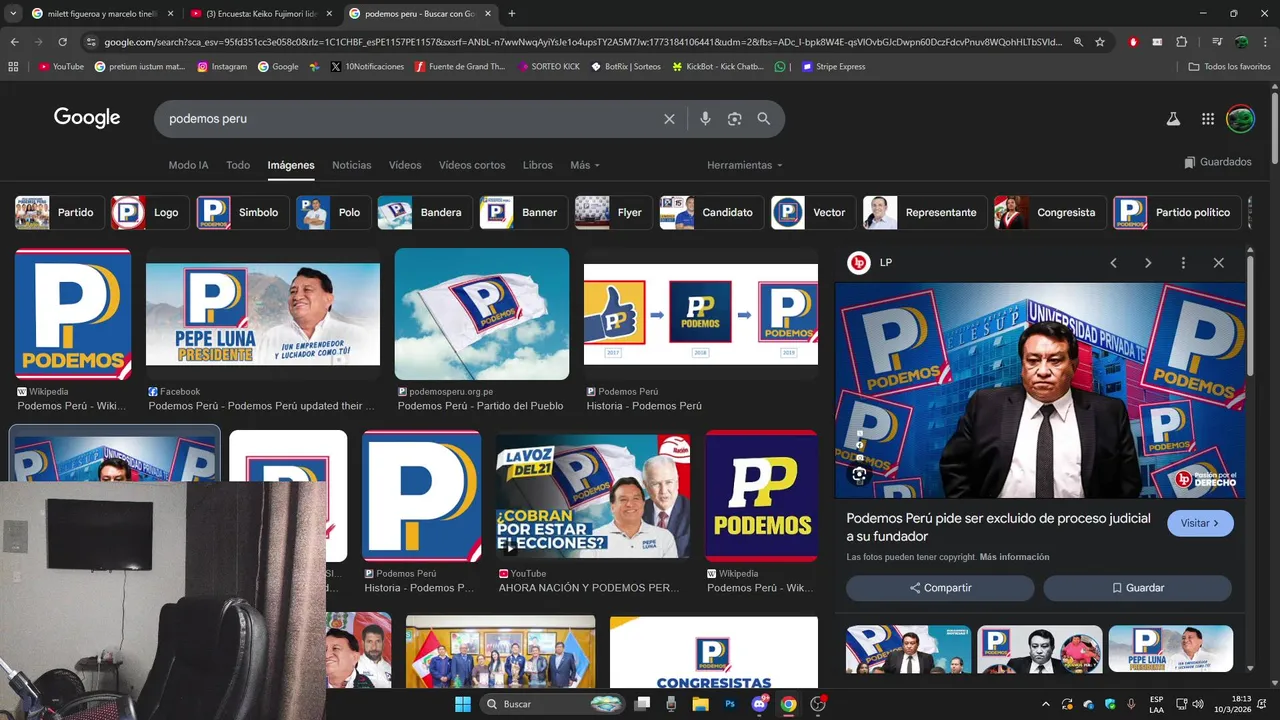
Task: Reload the page
Action: point(62,42)
